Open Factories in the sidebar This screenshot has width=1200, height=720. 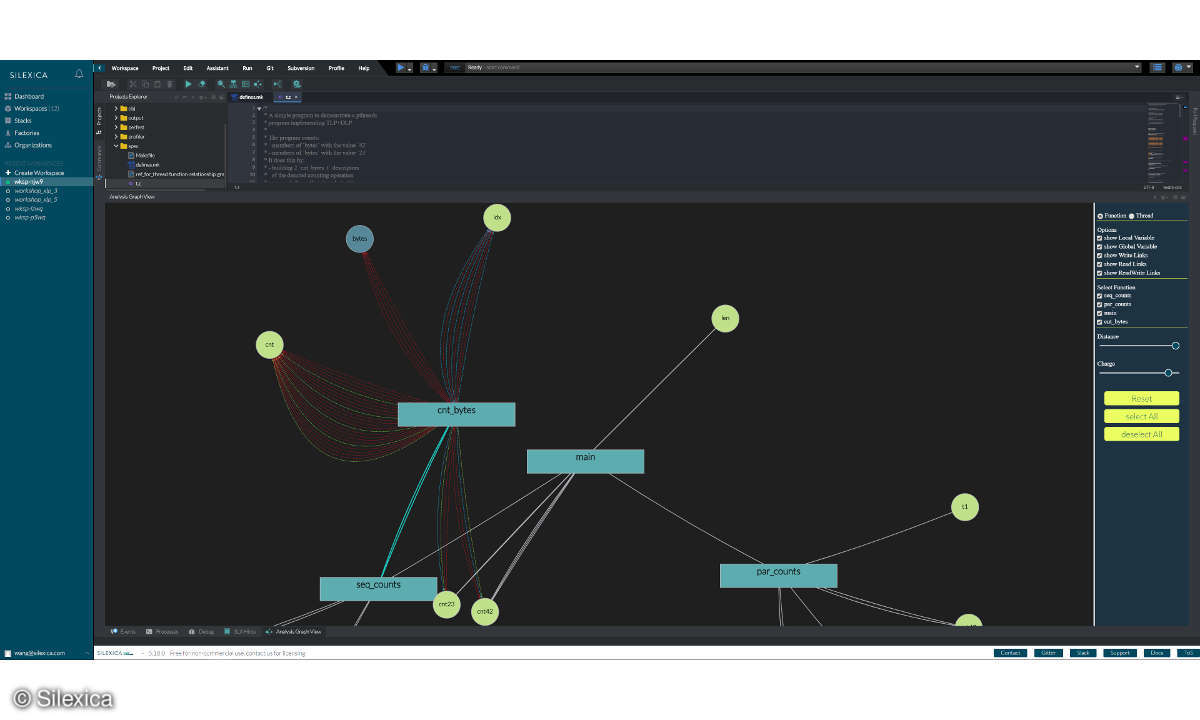pyautogui.click(x=22, y=132)
